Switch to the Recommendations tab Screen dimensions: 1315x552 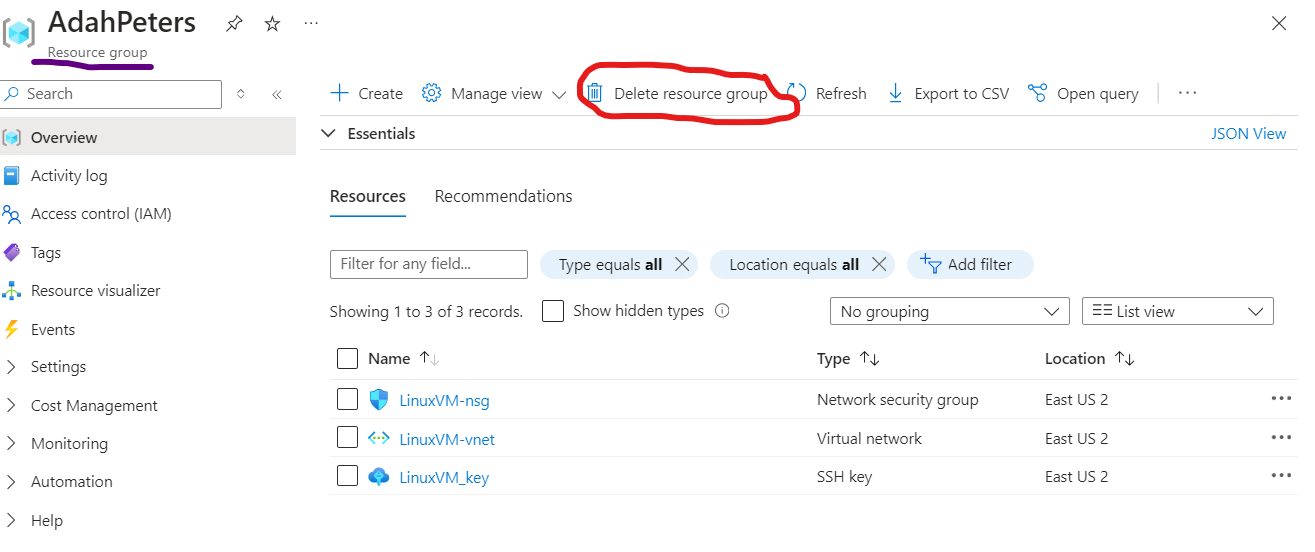pos(503,196)
